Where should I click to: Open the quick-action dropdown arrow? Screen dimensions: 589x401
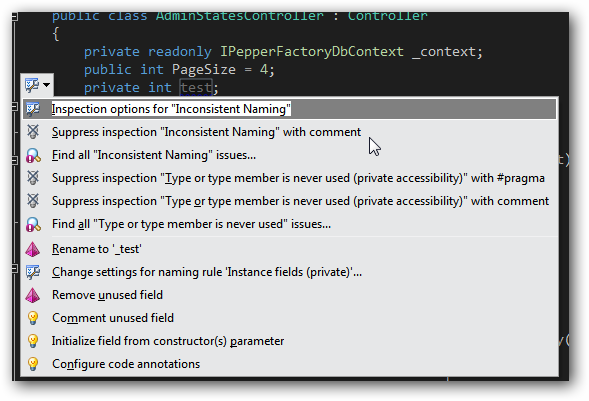[47, 85]
